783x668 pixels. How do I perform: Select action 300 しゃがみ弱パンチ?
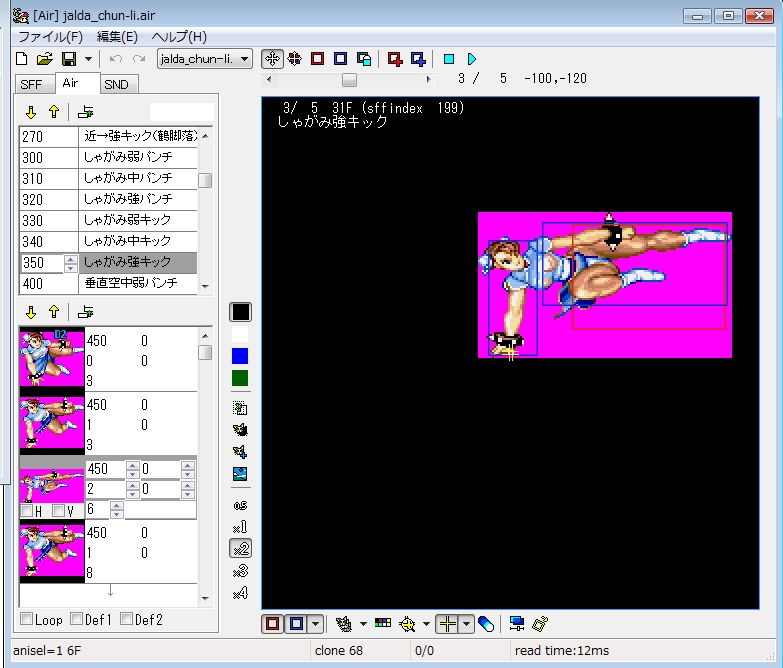pos(108,157)
